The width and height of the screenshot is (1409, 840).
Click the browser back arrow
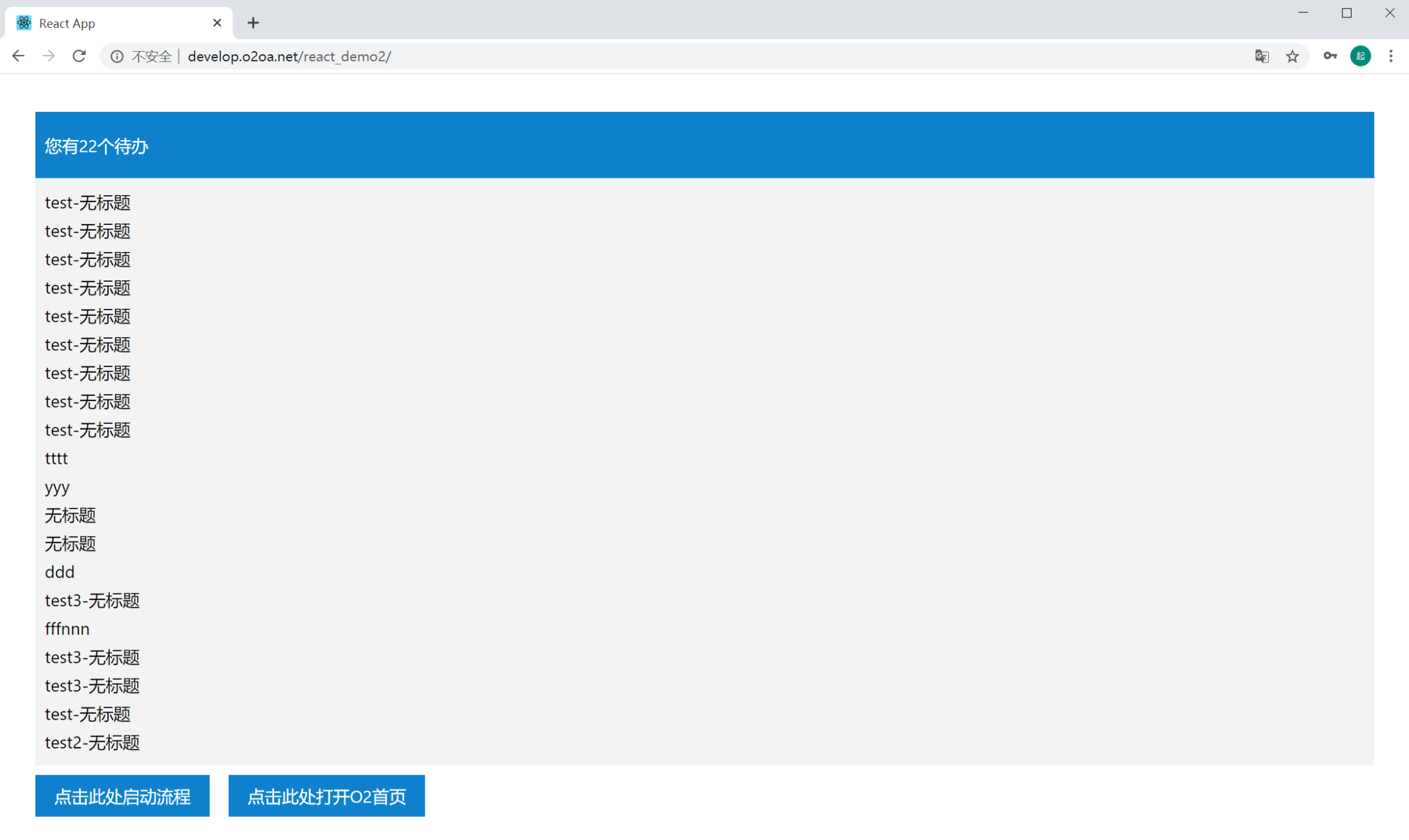[x=18, y=56]
